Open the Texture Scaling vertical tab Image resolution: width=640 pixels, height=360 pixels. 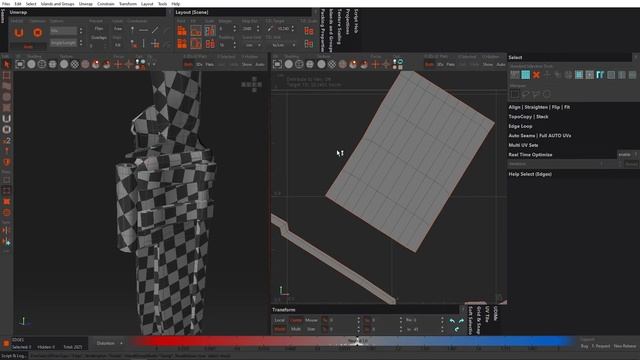coord(340,27)
